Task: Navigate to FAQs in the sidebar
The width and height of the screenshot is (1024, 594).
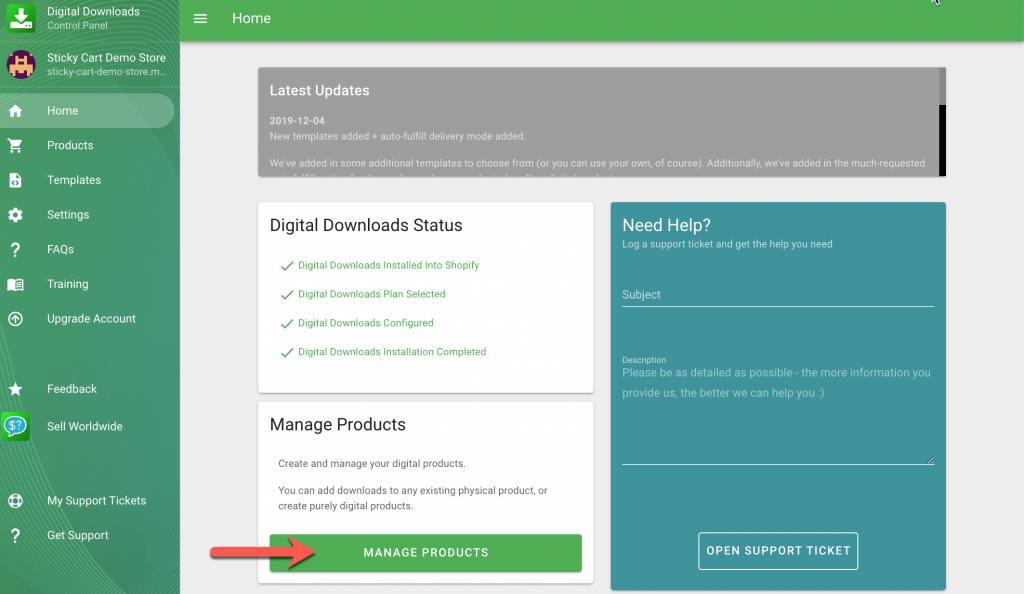Action: 89,249
